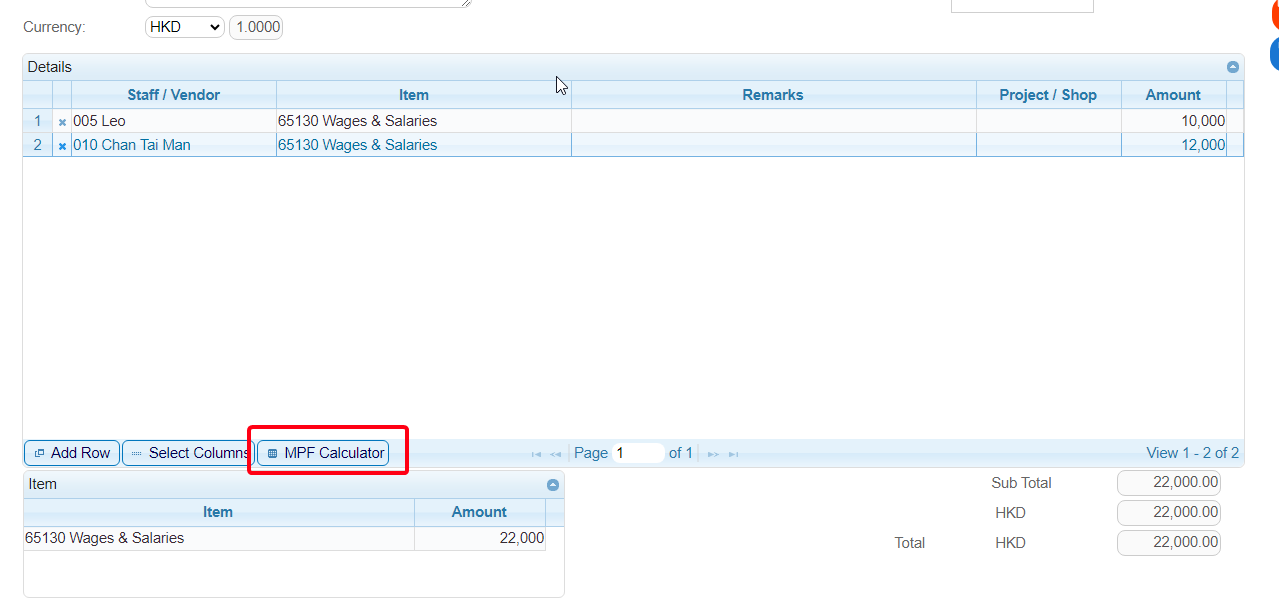Image resolution: width=1279 pixels, height=615 pixels.
Task: Sort by the Staff / Vendor column header
Action: [x=173, y=95]
